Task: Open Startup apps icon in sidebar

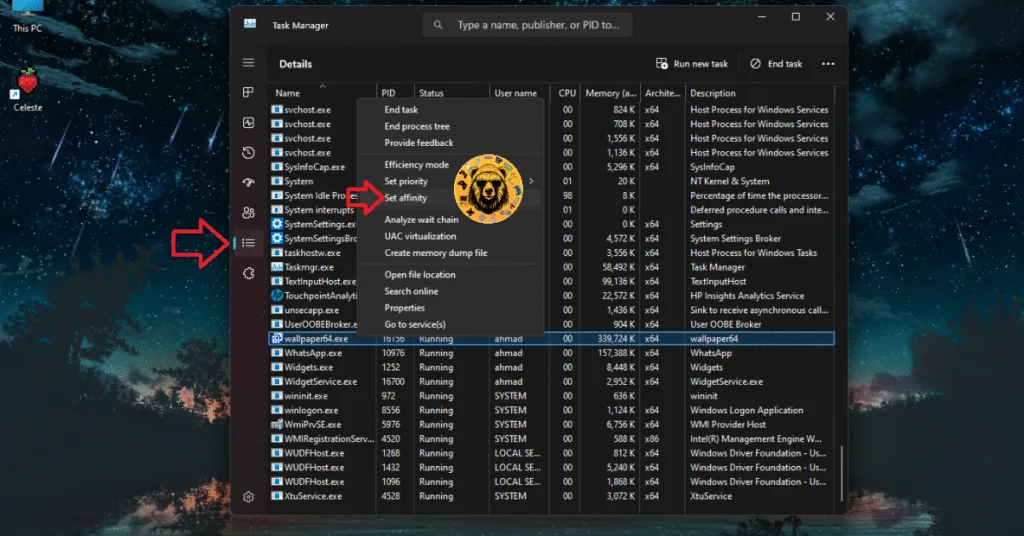Action: tap(248, 183)
